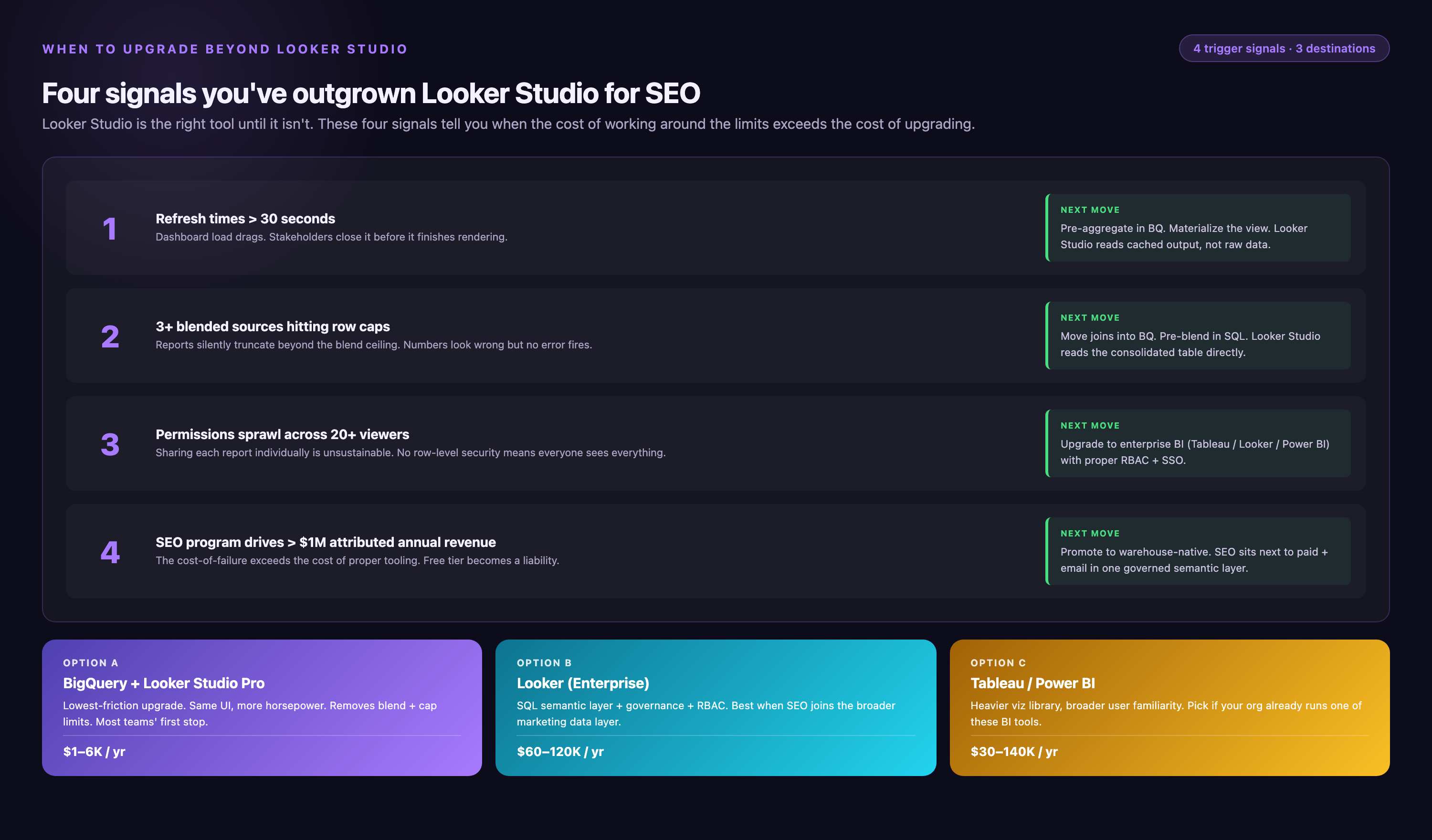Screen dimensions: 1432x840
Task: Click the 'OPTION C' label
Action: click(x=999, y=663)
